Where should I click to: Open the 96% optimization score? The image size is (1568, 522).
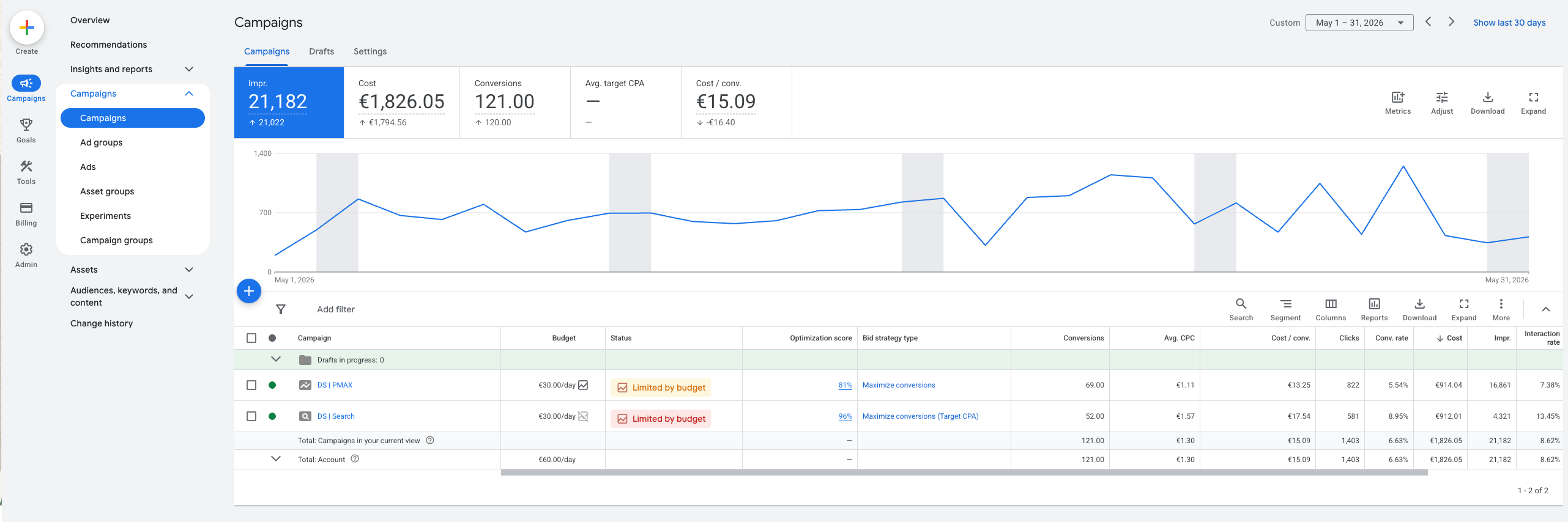pyautogui.click(x=845, y=416)
